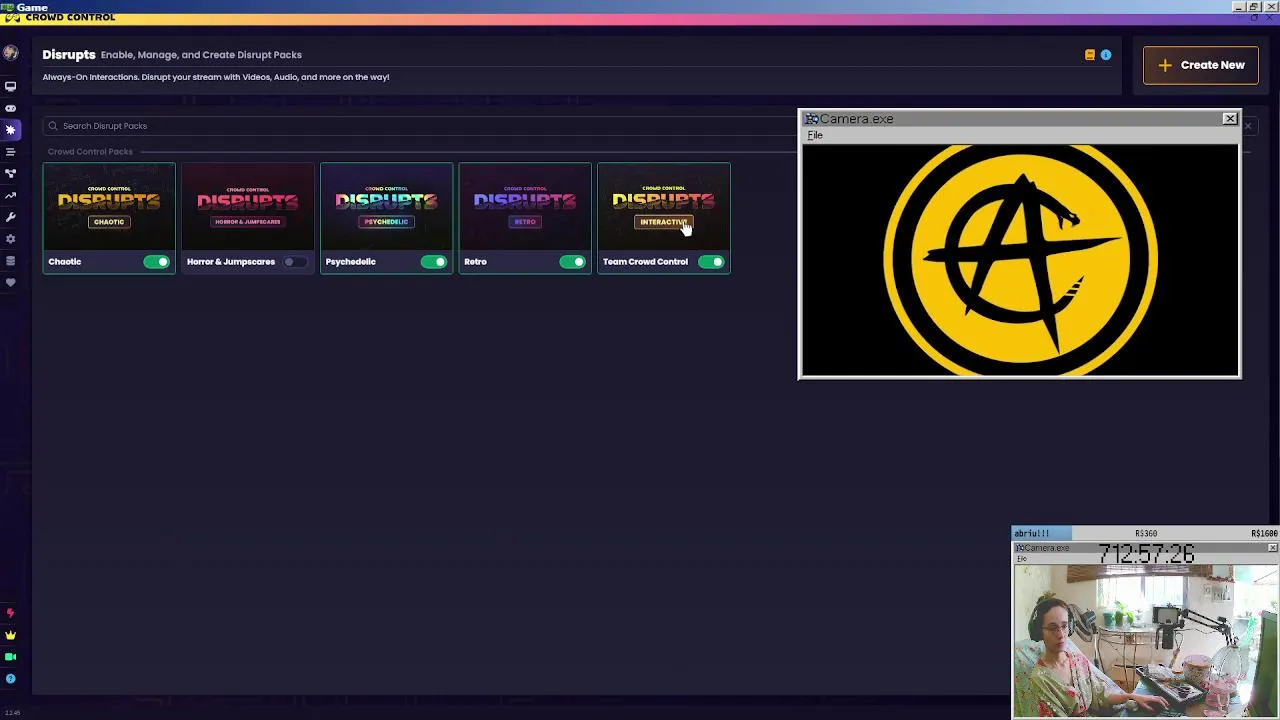The width and height of the screenshot is (1280, 720).
Task: Click the Create New button
Action: pyautogui.click(x=1201, y=65)
